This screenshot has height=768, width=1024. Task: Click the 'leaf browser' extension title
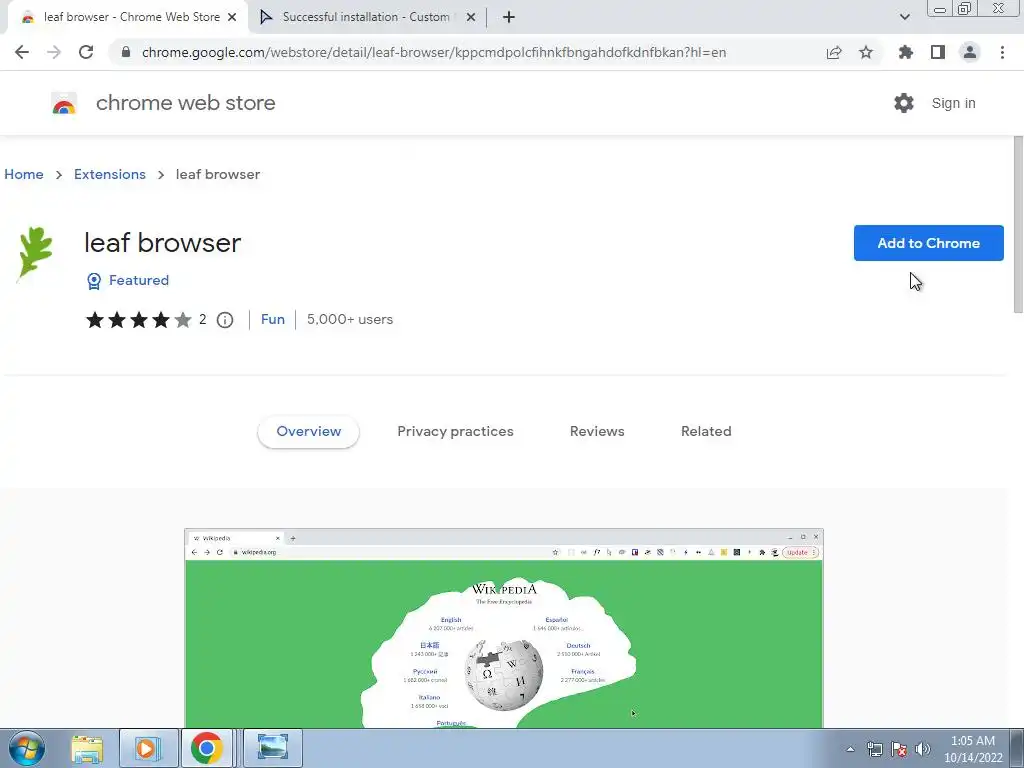pos(163,243)
